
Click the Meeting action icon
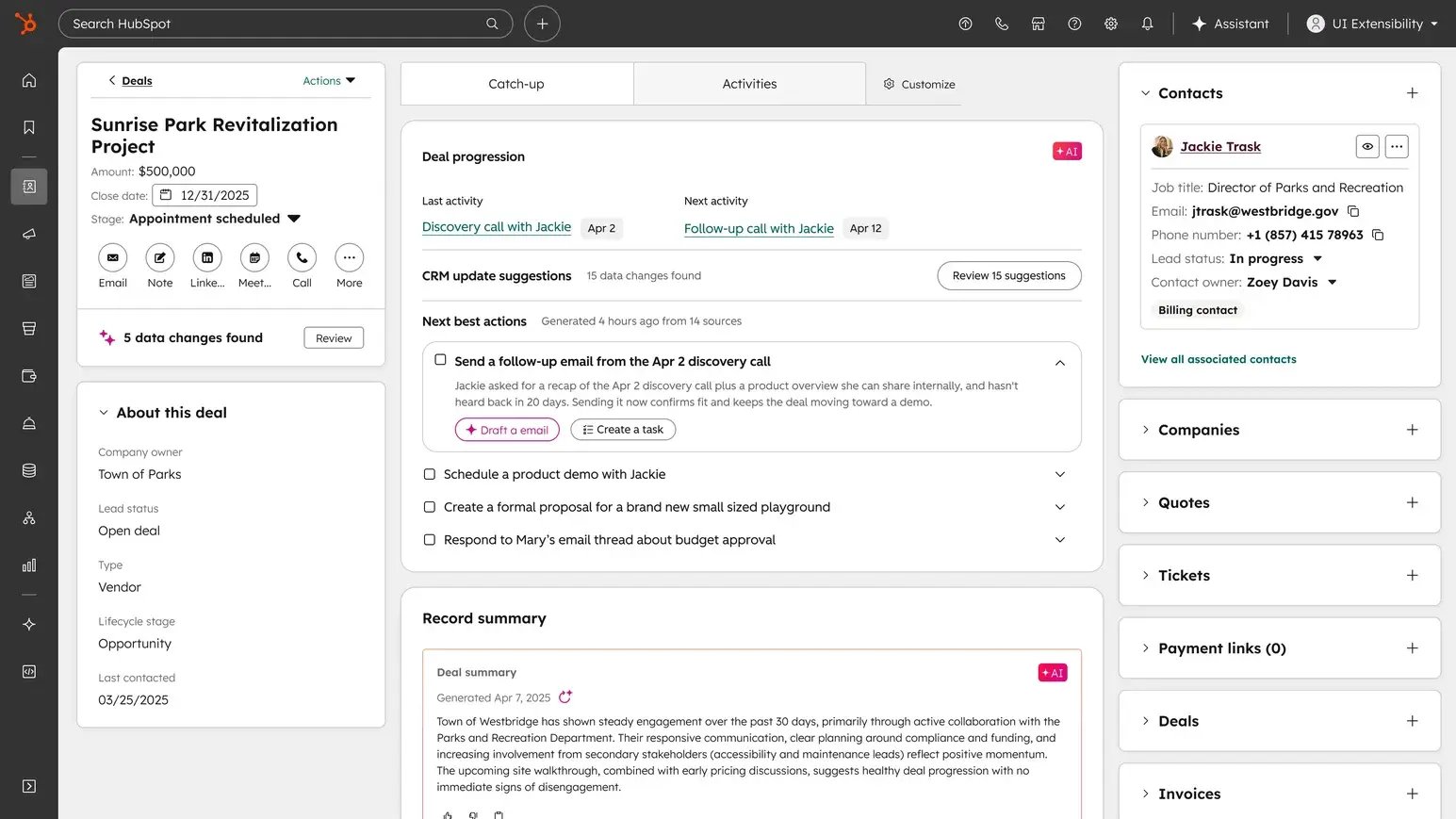click(254, 257)
